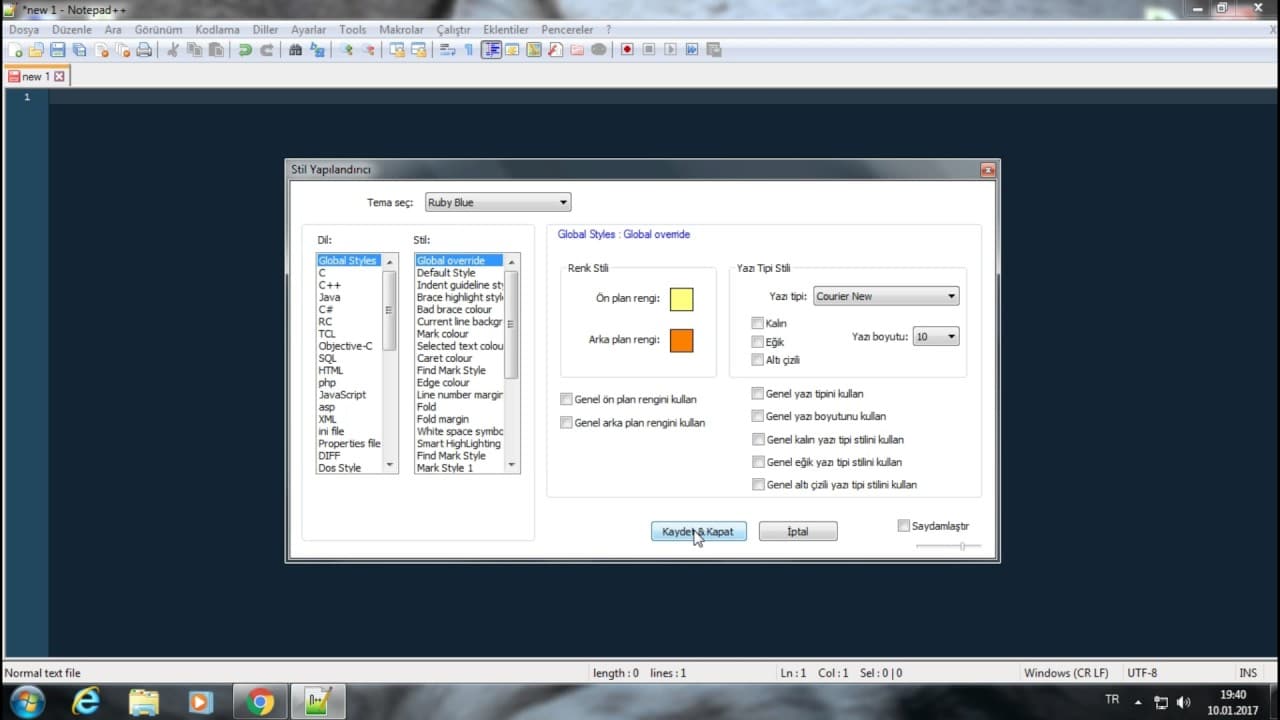
Task: Click the Cut scissors toolbar icon
Action: coord(173,50)
